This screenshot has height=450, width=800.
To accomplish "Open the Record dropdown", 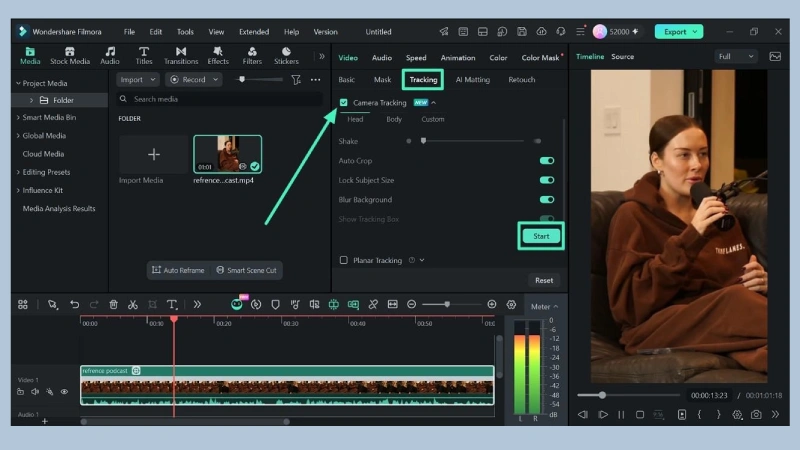I will [194, 80].
